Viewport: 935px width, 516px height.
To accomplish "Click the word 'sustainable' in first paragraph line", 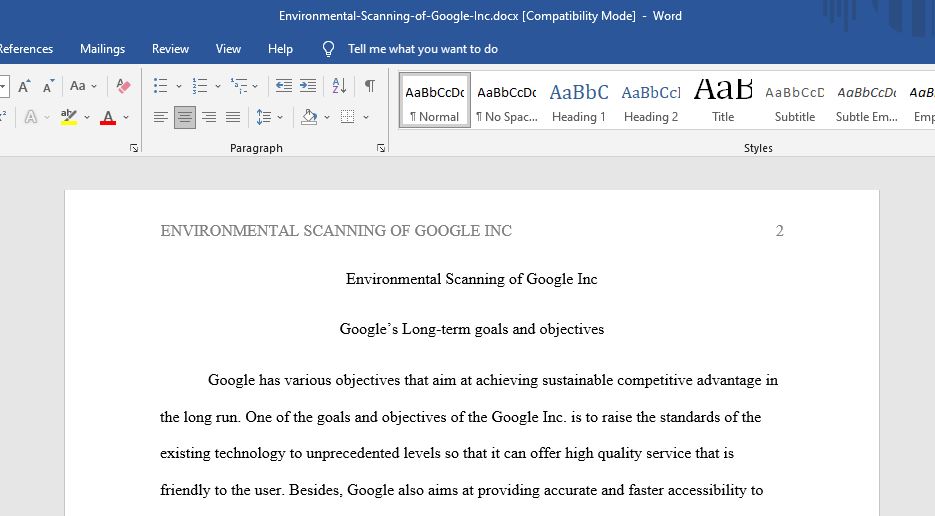I will click(577, 380).
